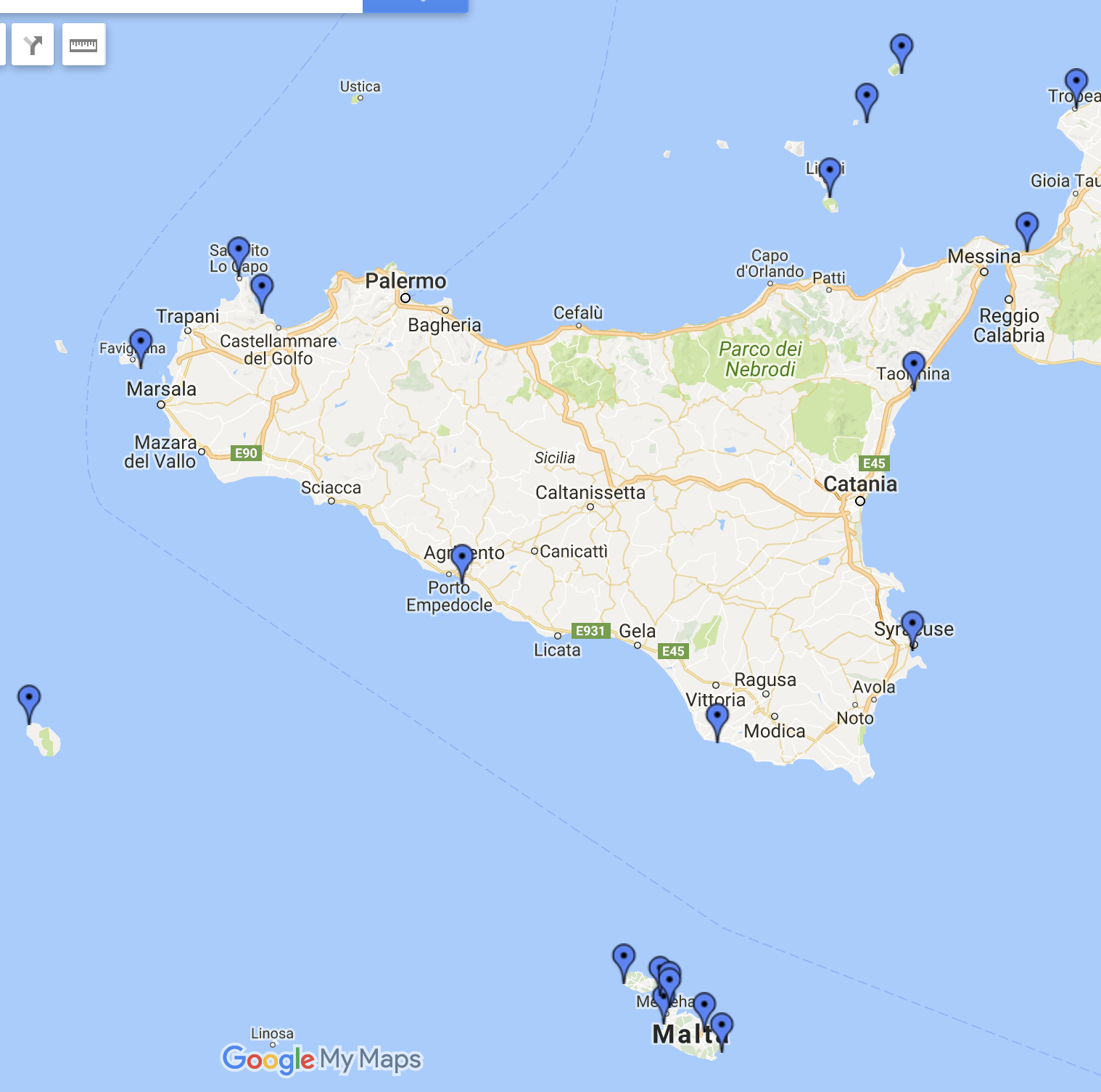Open the Tropea marker

[x=1076, y=84]
